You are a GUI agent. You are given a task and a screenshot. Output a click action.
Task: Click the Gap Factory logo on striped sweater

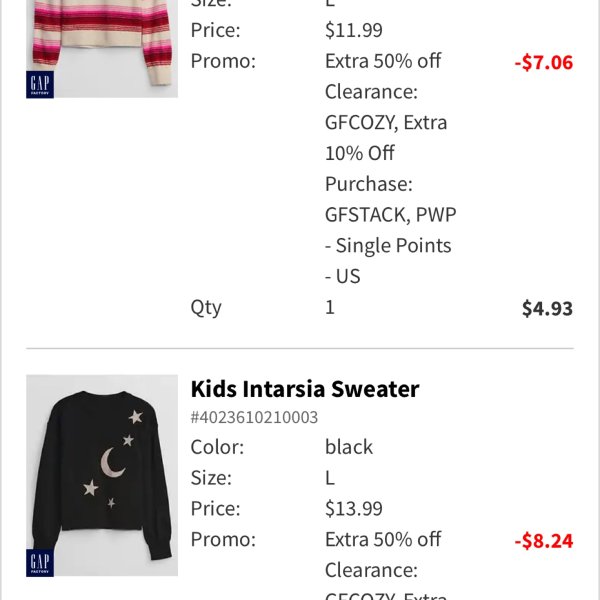click(x=40, y=85)
